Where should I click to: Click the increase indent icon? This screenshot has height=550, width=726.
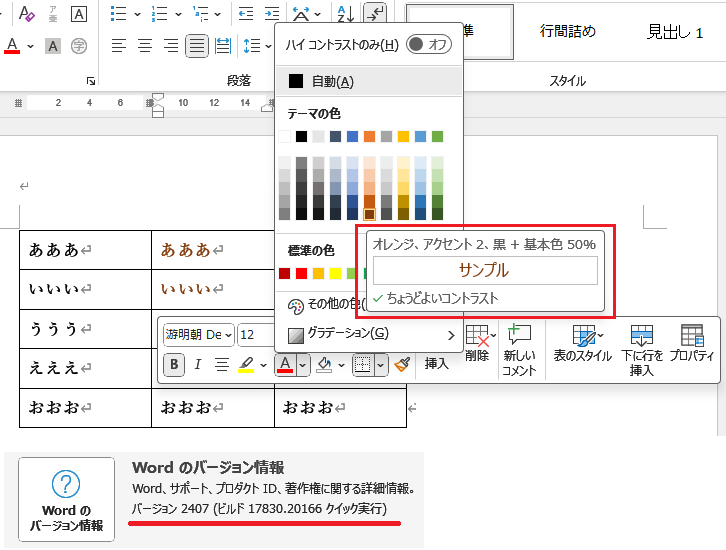(272, 14)
